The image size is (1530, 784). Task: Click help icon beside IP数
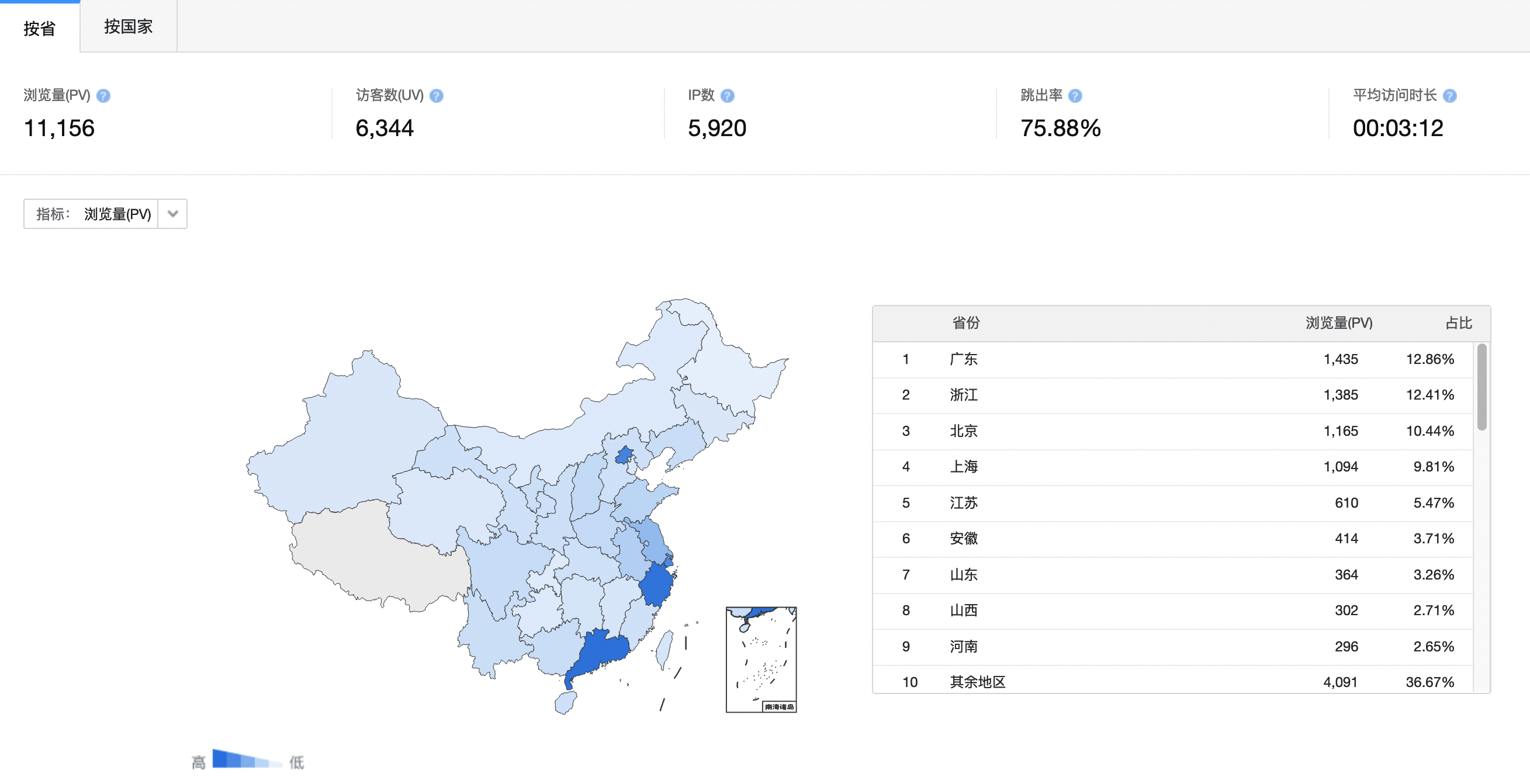[x=728, y=96]
